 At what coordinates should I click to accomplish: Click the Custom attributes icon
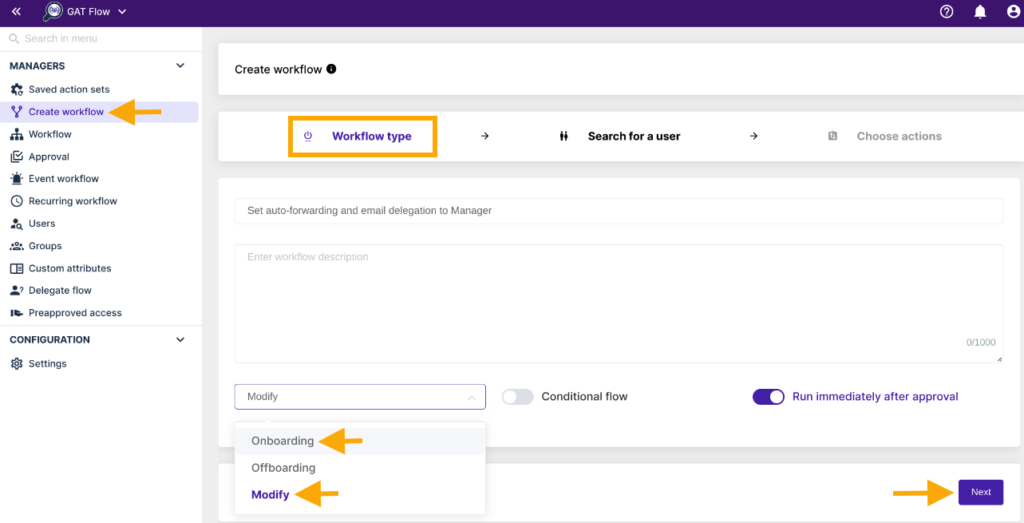[x=17, y=268]
